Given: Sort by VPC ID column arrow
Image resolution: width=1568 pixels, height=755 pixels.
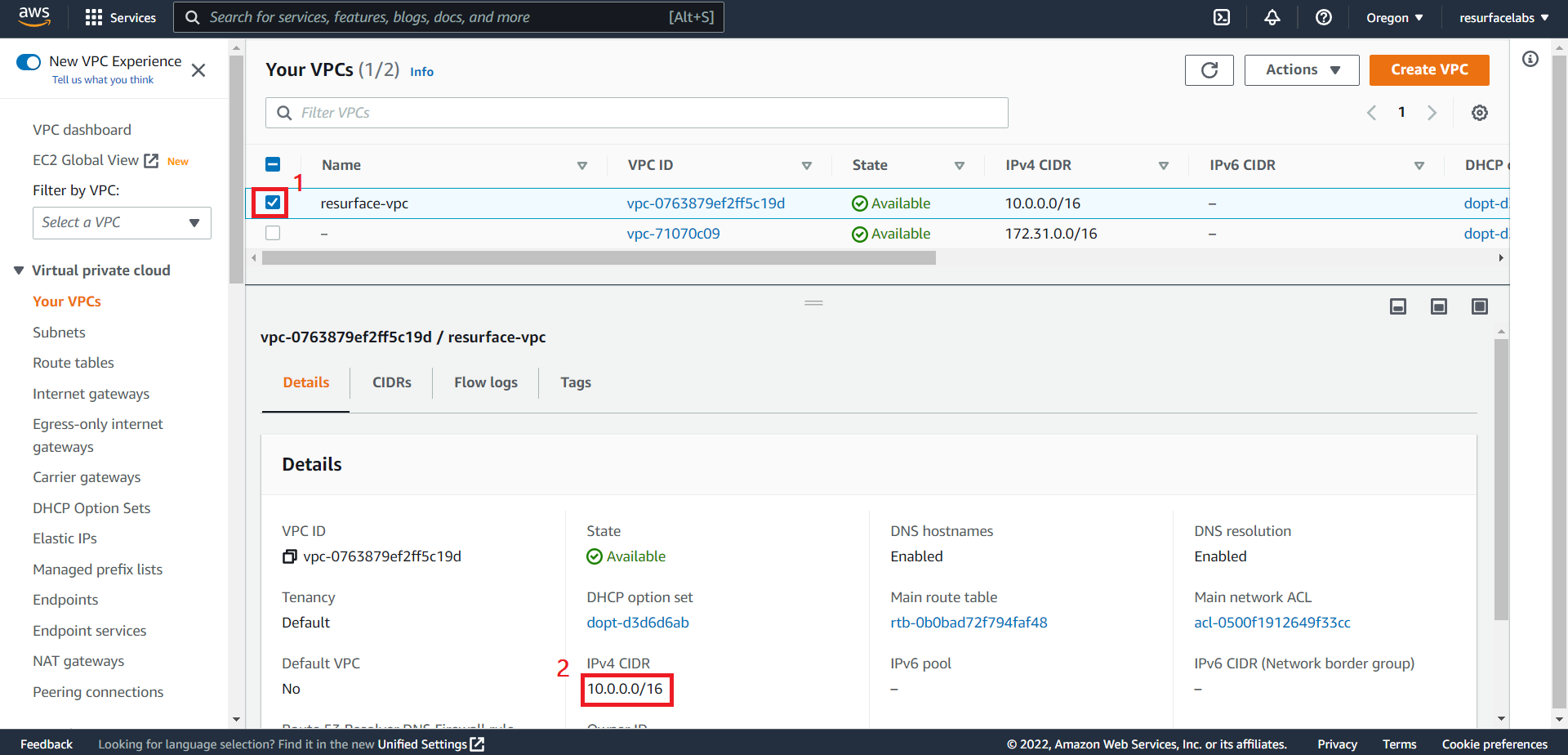Looking at the screenshot, I should pyautogui.click(x=807, y=165).
